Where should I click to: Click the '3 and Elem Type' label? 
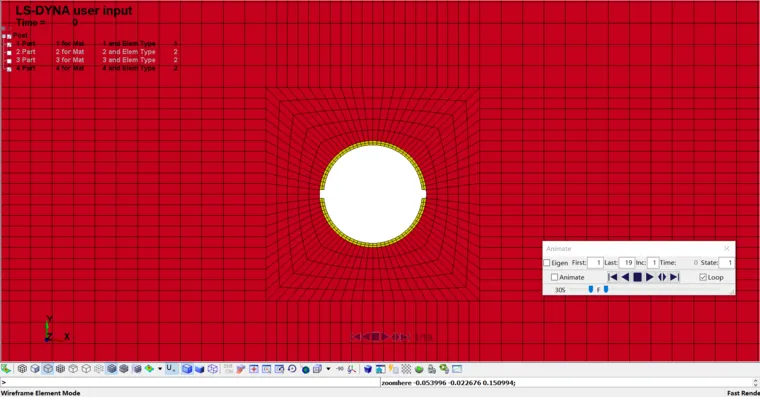click(x=129, y=60)
